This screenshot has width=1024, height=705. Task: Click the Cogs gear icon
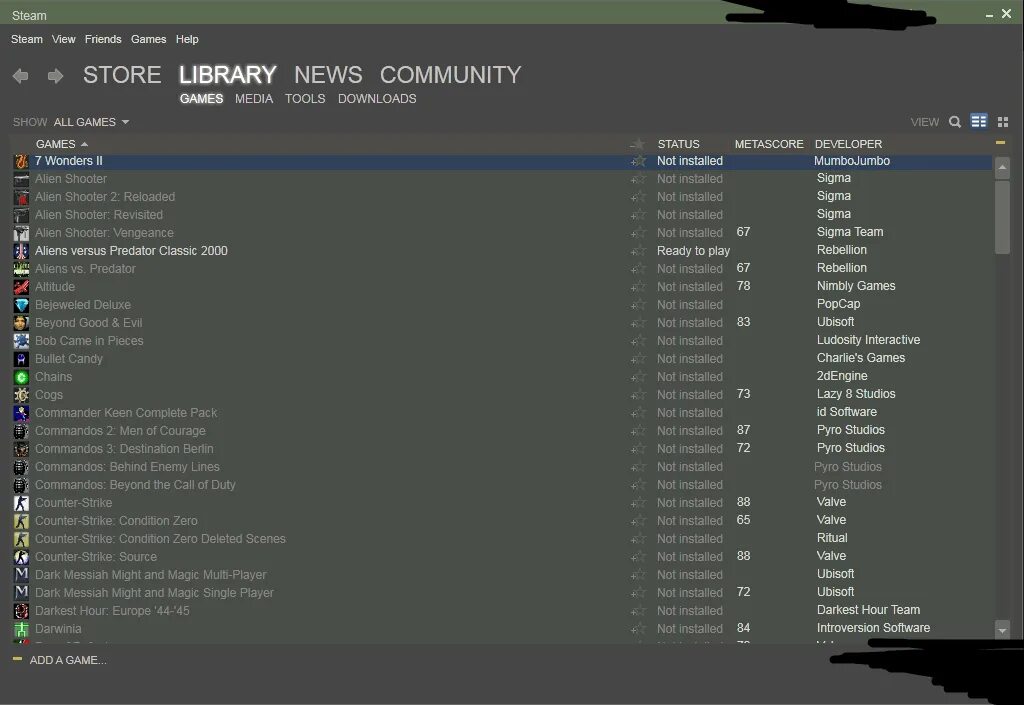click(x=22, y=395)
